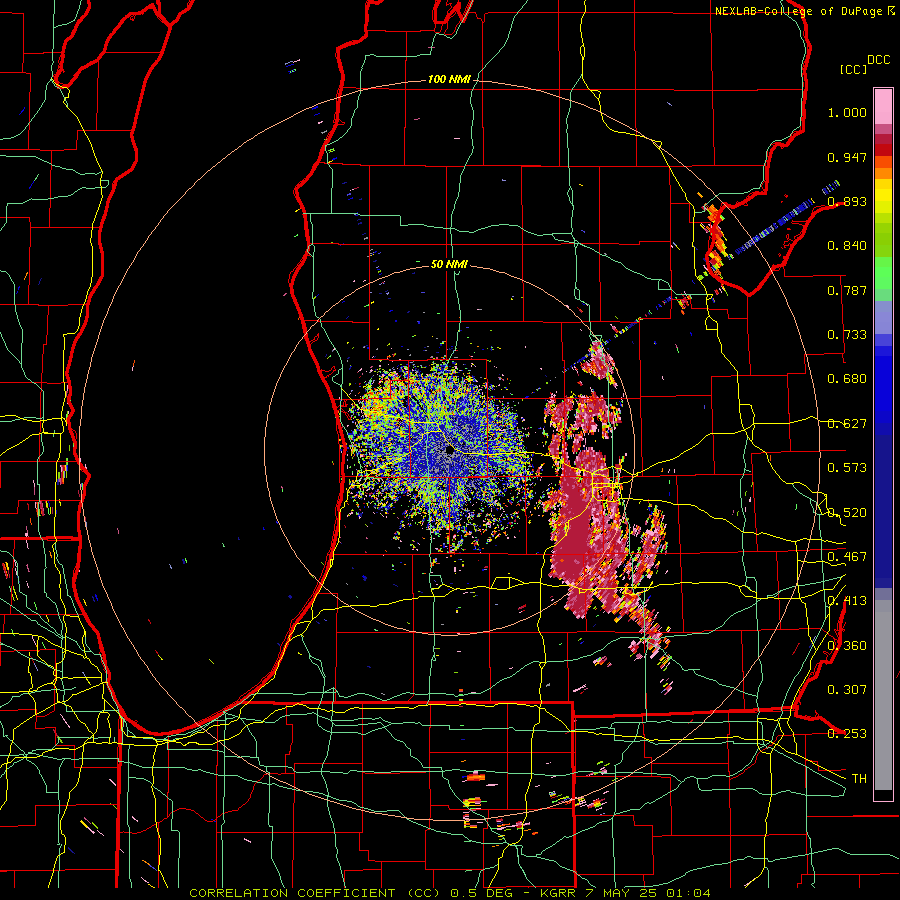900x900 pixels.
Task: Click the 0.573 color scale value
Action: point(847,468)
